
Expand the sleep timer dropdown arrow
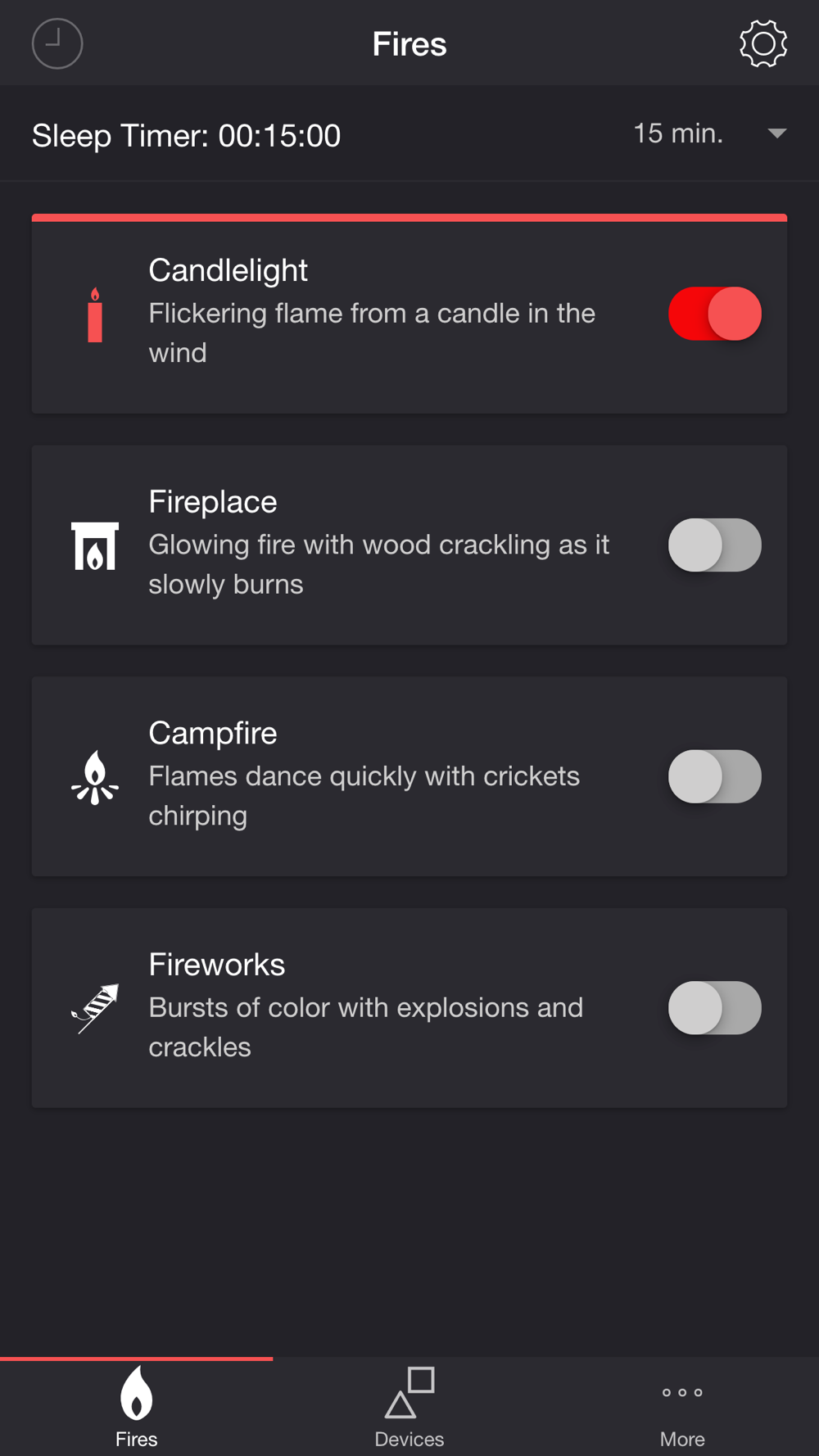[777, 133]
